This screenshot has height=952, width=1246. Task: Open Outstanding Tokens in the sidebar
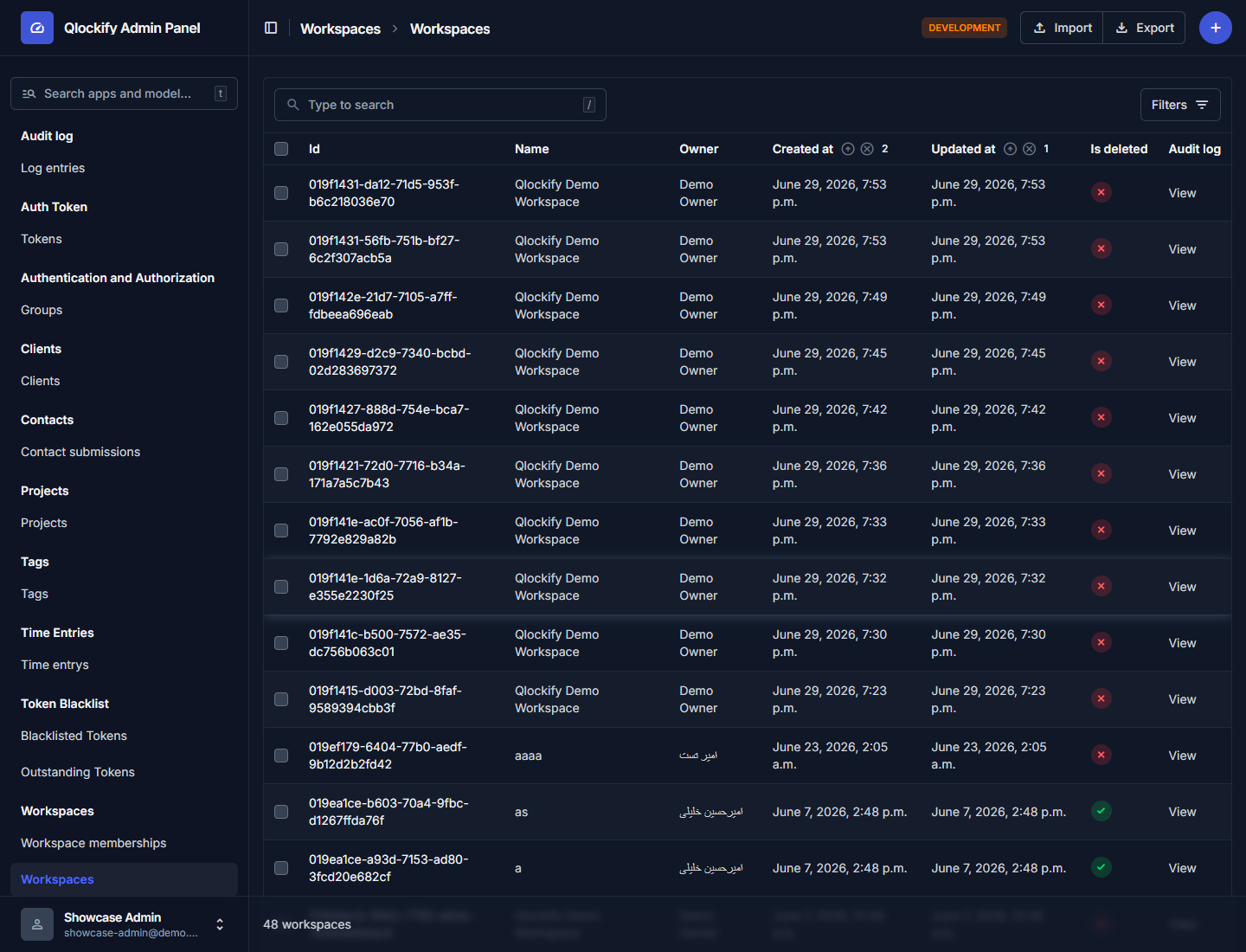point(78,772)
